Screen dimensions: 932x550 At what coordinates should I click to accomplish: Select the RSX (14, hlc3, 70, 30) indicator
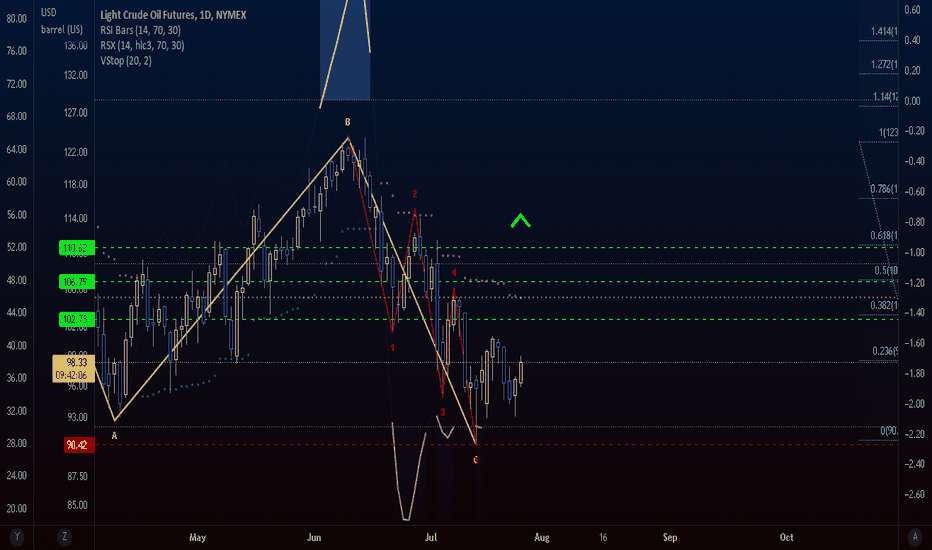[142, 45]
